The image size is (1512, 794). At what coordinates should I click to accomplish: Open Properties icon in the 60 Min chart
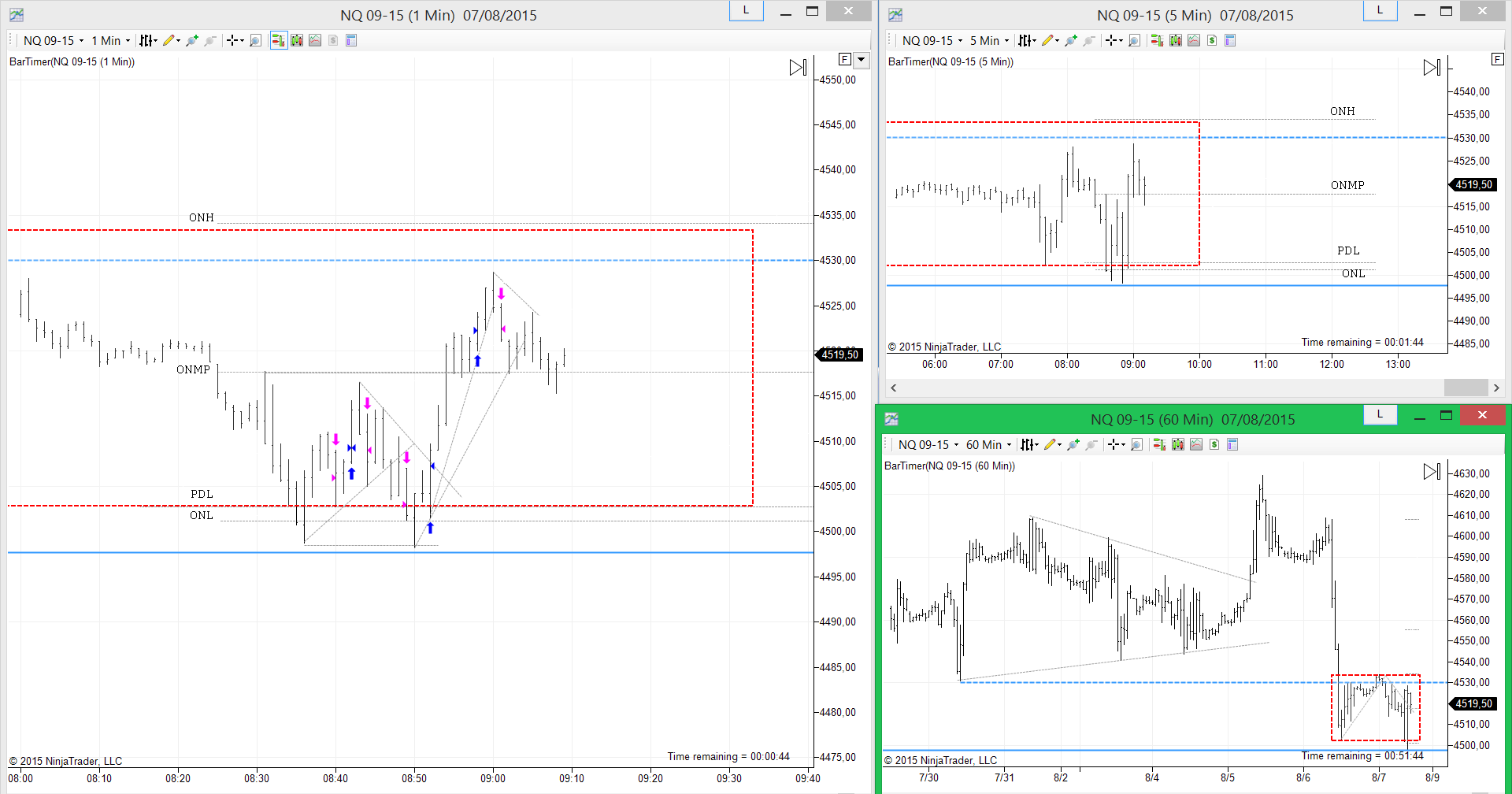pyautogui.click(x=1232, y=444)
